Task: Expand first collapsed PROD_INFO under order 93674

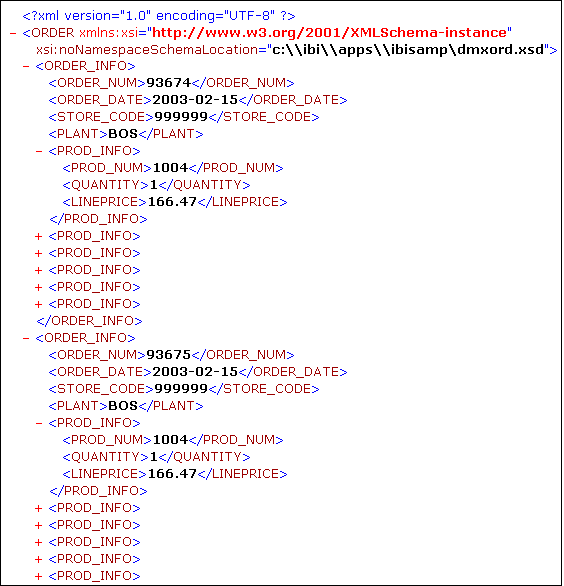Action: (x=38, y=237)
